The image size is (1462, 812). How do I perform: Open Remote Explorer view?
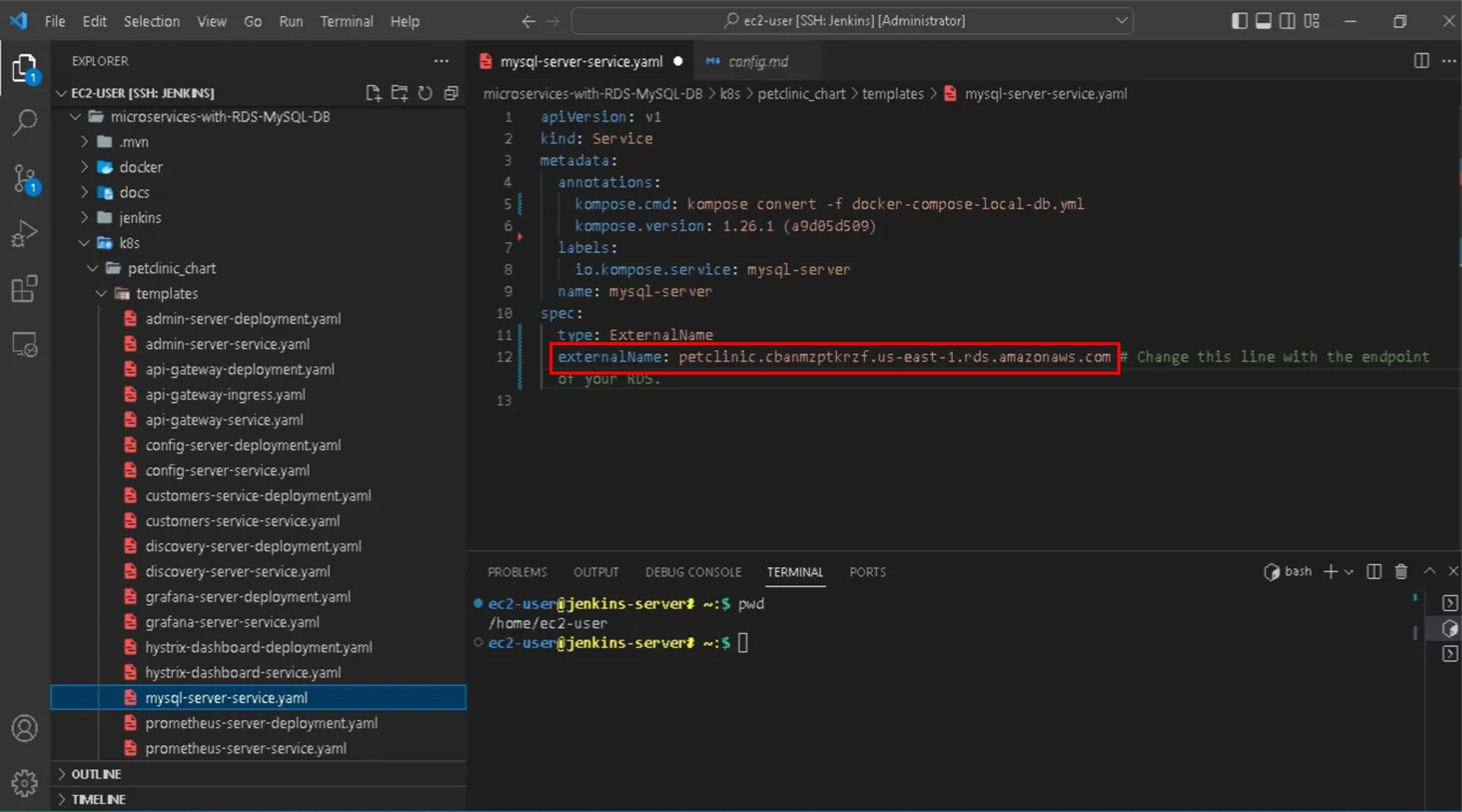(24, 345)
